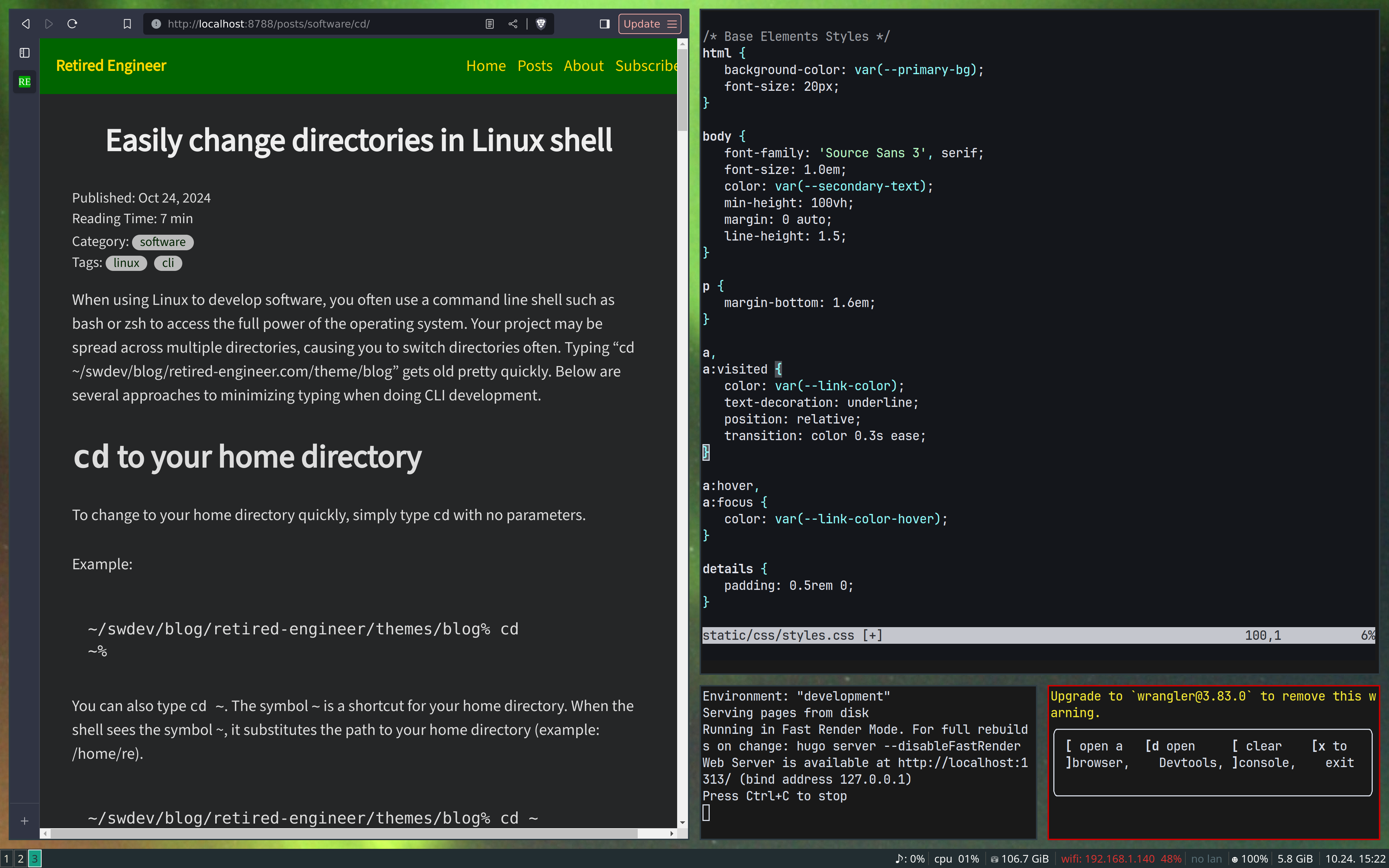
Task: Click the URL address field
Action: click(x=322, y=24)
